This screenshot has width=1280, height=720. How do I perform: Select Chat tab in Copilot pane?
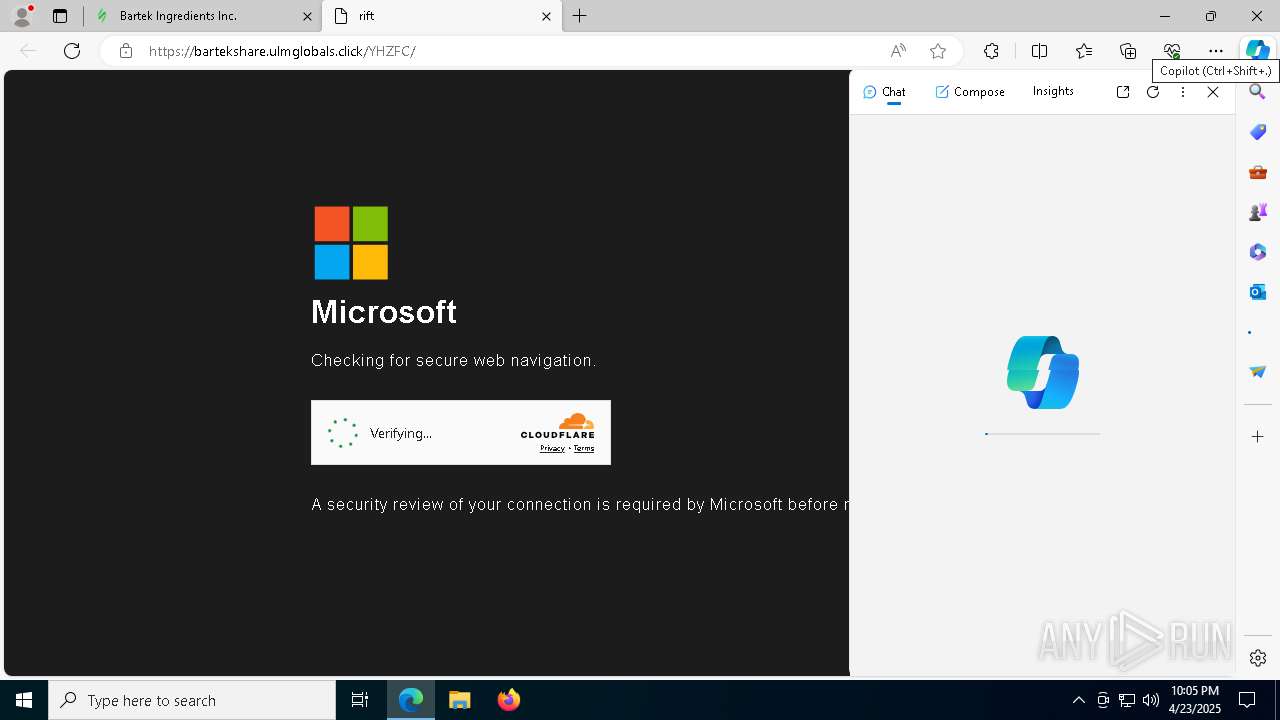tap(884, 92)
